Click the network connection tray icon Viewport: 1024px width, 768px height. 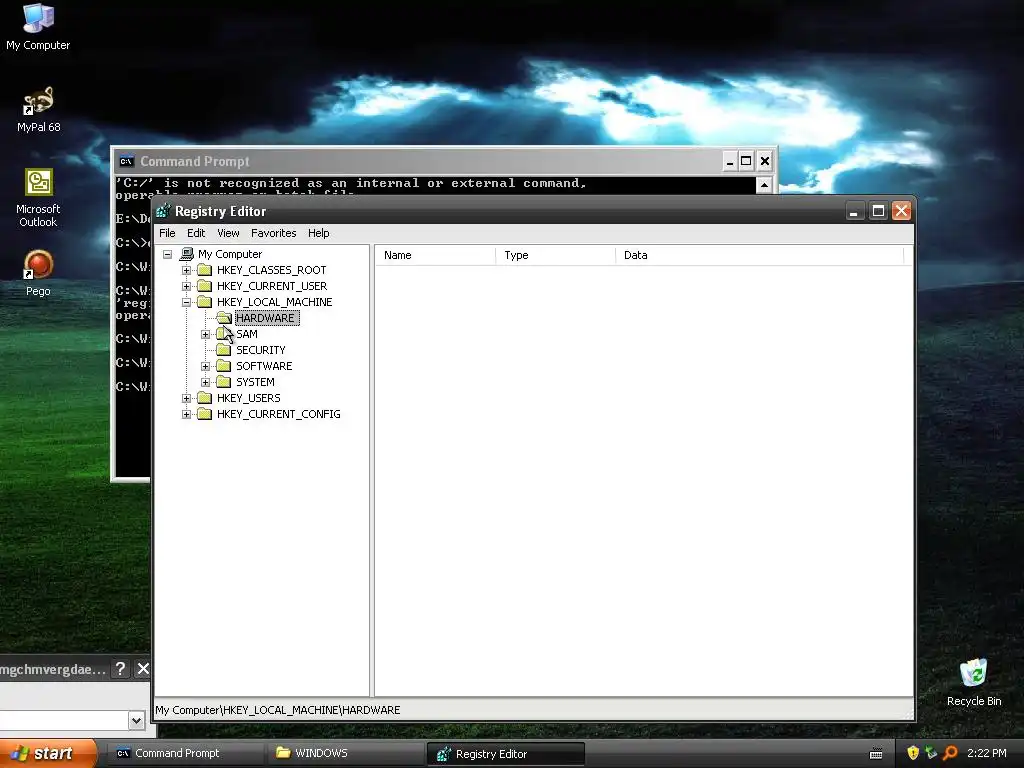point(931,753)
